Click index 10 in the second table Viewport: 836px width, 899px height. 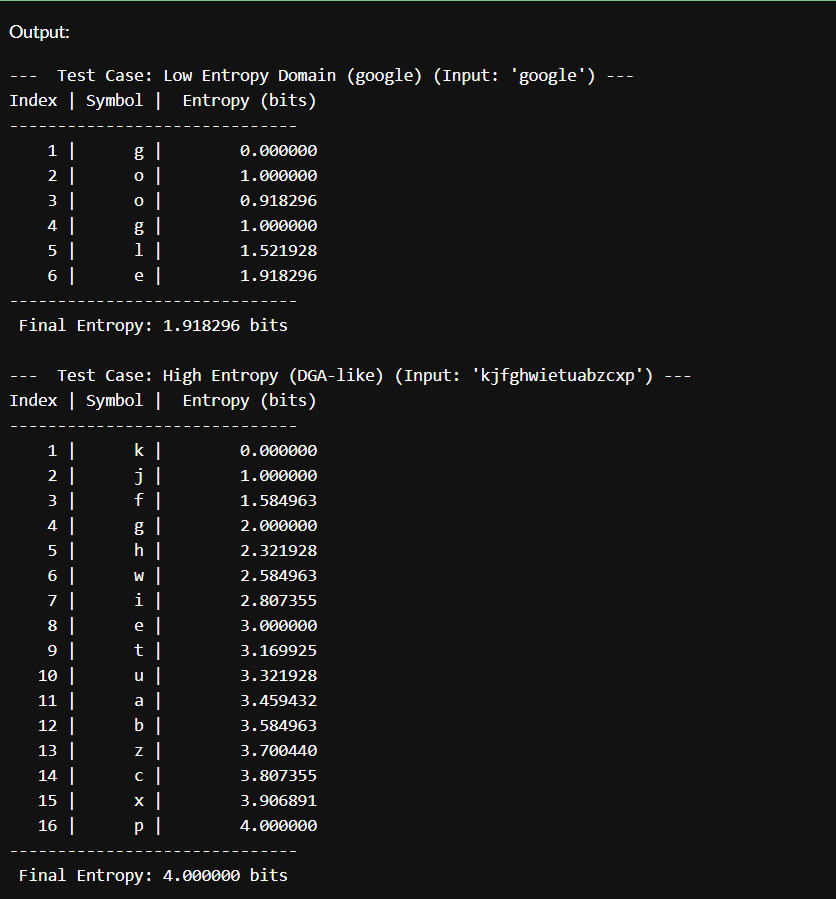coord(48,675)
